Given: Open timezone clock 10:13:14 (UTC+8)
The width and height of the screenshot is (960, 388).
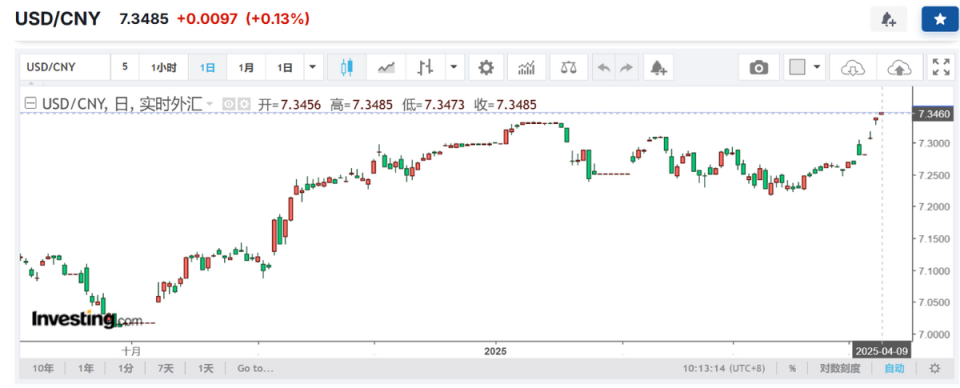Looking at the screenshot, I should pyautogui.click(x=724, y=368).
